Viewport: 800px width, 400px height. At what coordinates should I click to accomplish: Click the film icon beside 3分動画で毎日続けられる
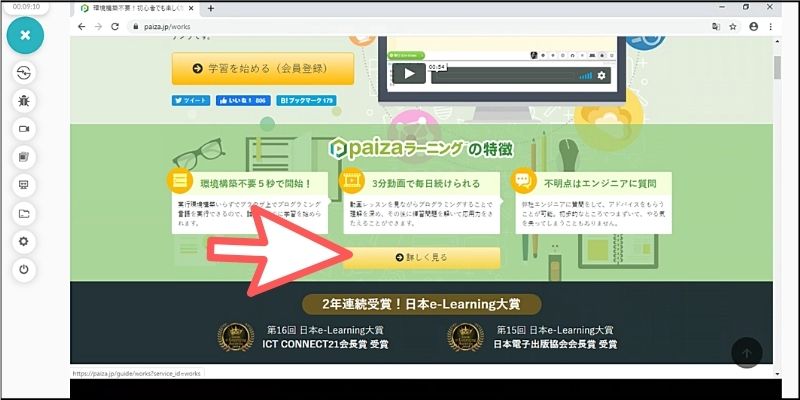[x=352, y=181]
